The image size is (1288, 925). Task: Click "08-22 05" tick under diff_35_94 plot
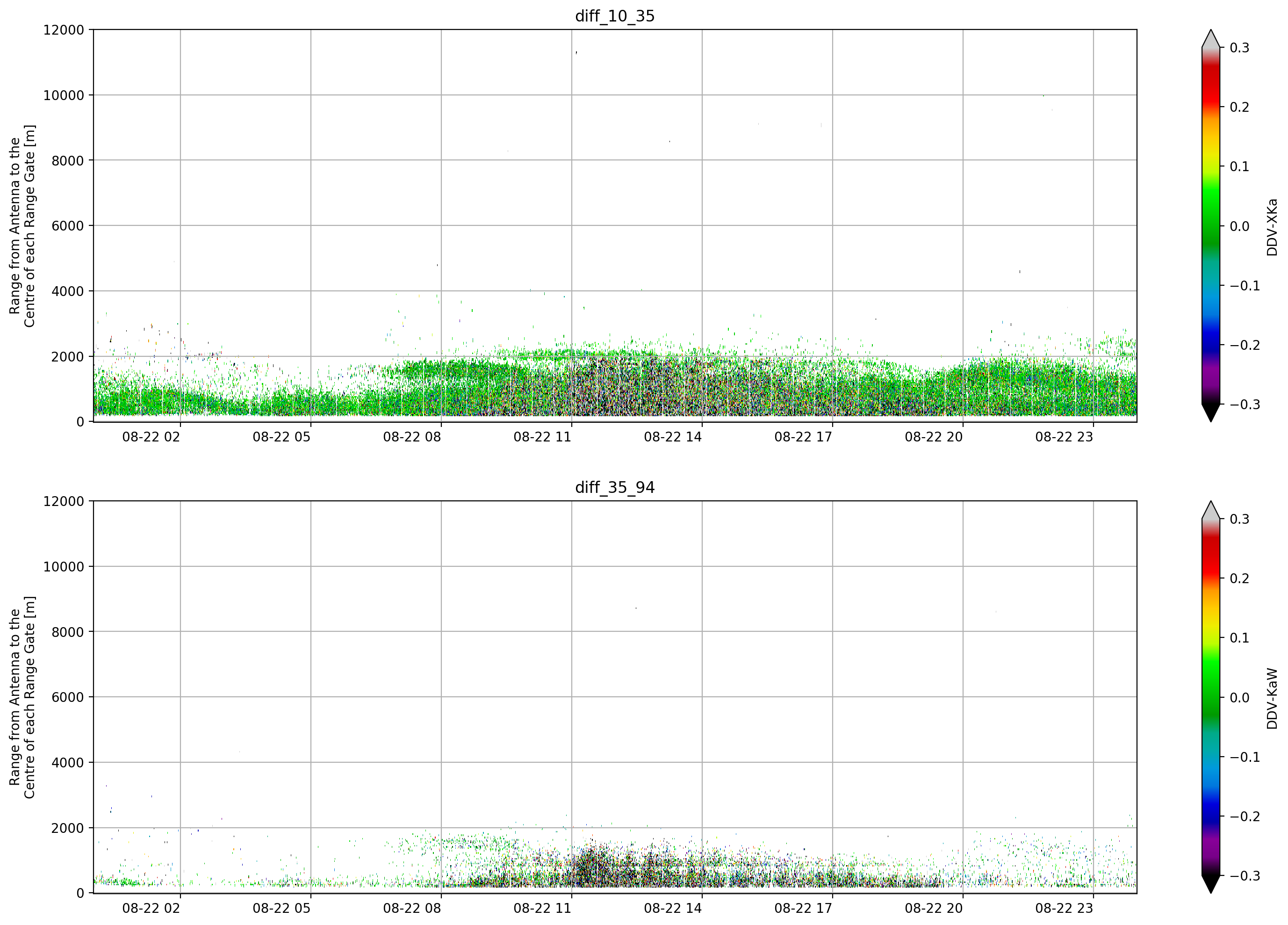point(282,909)
